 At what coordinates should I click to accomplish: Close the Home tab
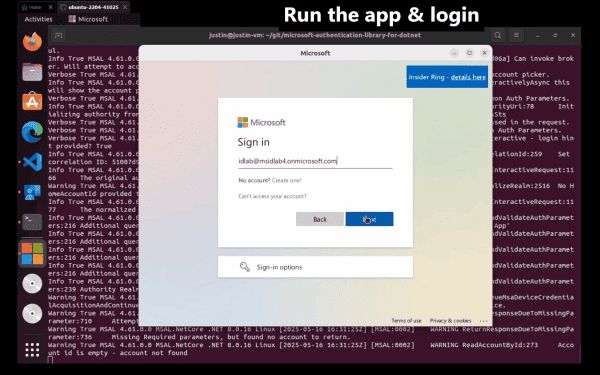51,7
